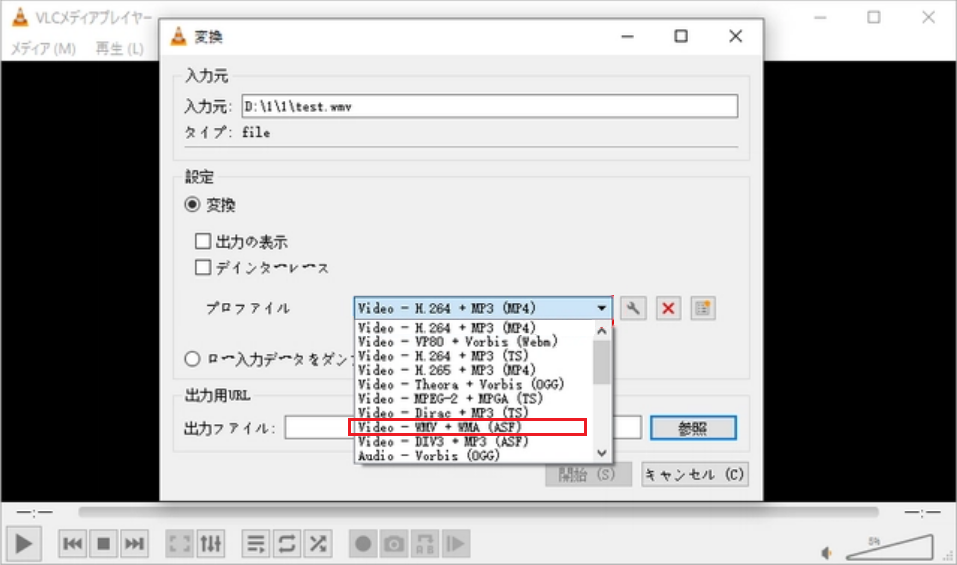Viewport: 957px width, 565px height.
Task: Choose Video - H.264 + MP3 (MP4) list item
Action: 473,328
